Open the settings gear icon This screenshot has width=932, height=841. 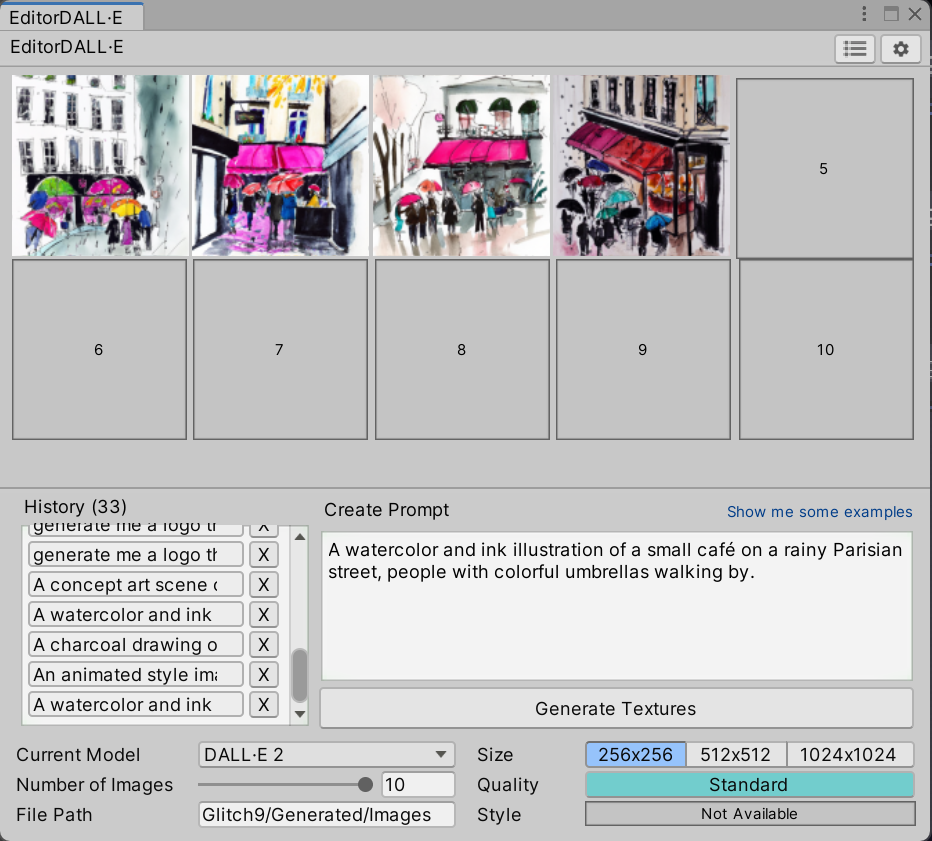click(x=900, y=49)
